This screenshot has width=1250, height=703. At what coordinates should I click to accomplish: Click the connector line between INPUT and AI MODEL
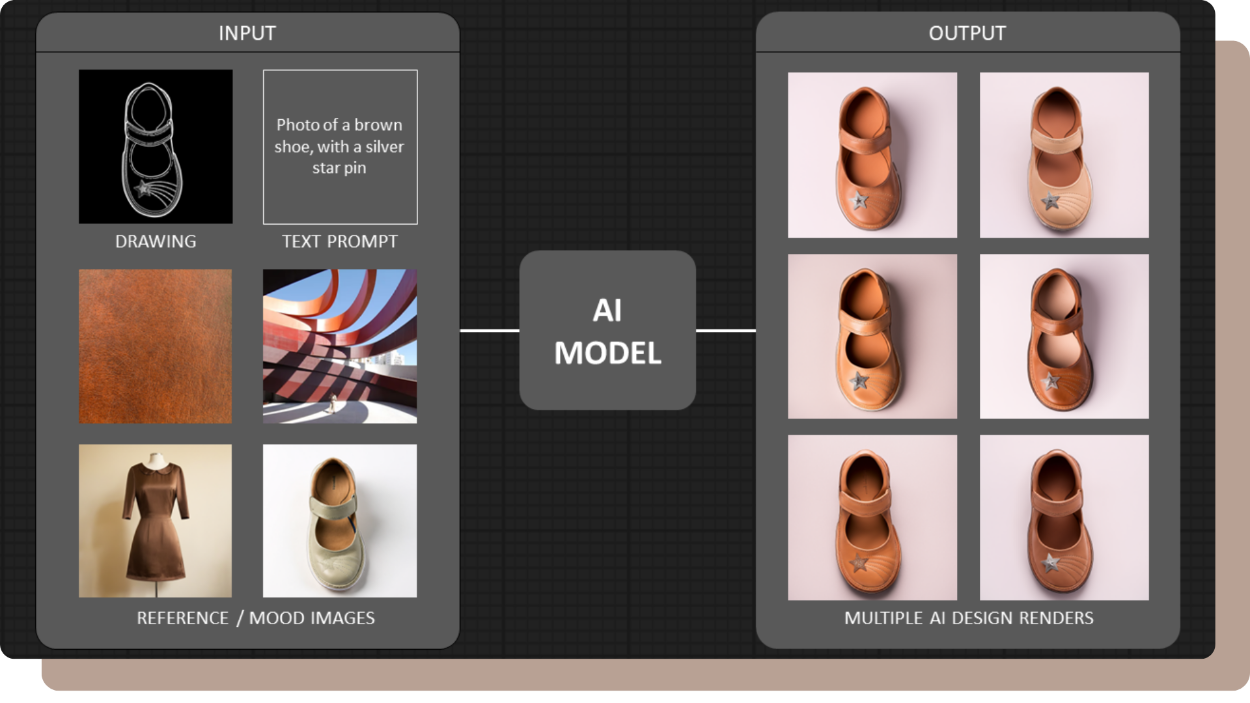[489, 330]
